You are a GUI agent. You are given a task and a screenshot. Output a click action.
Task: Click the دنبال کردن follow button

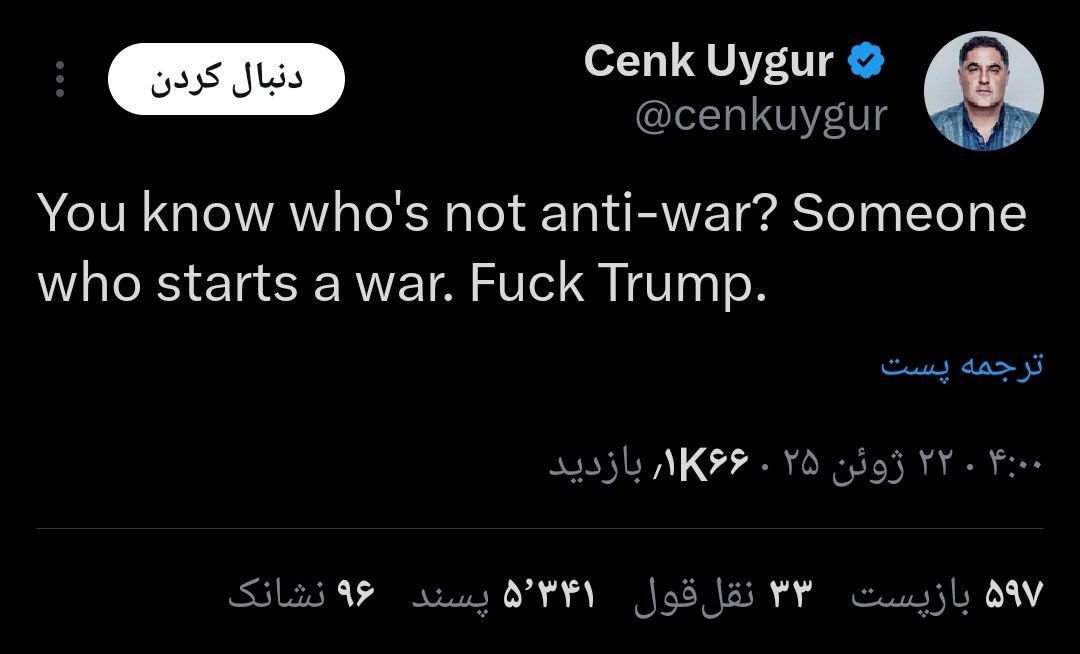[226, 79]
